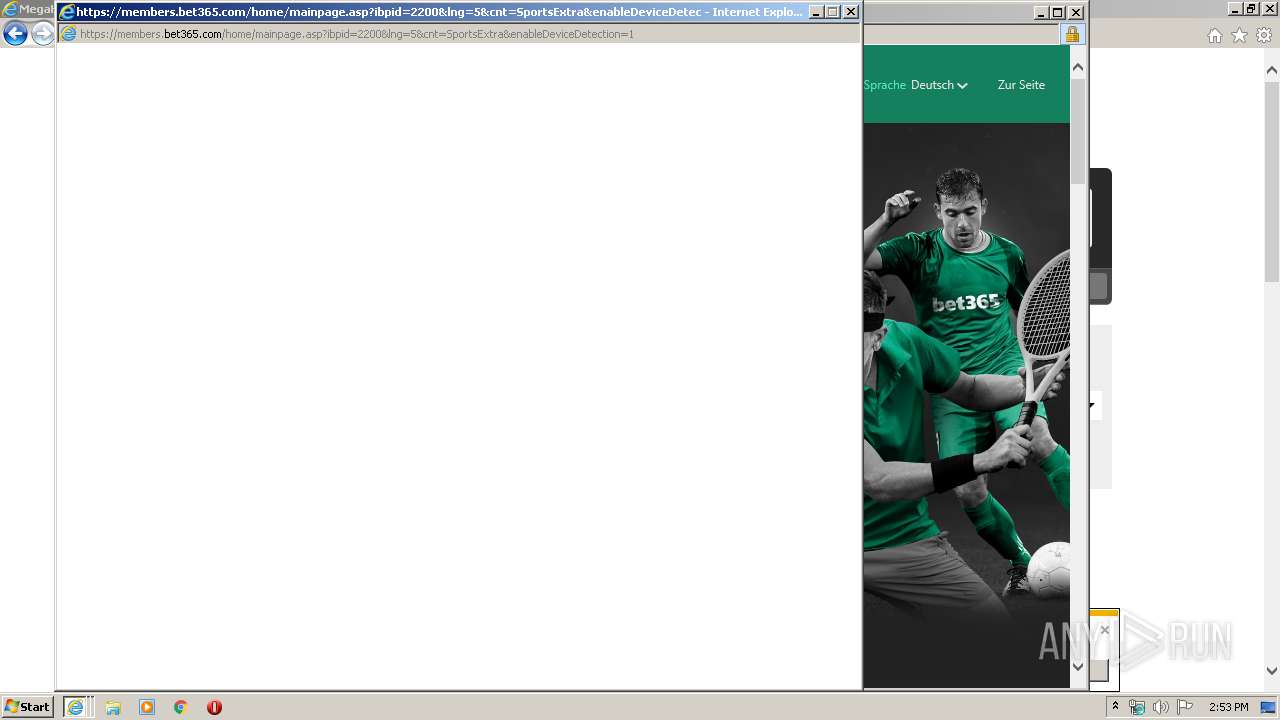Select the background Megal browser tab
This screenshot has width=1280, height=720.
pos(28,9)
